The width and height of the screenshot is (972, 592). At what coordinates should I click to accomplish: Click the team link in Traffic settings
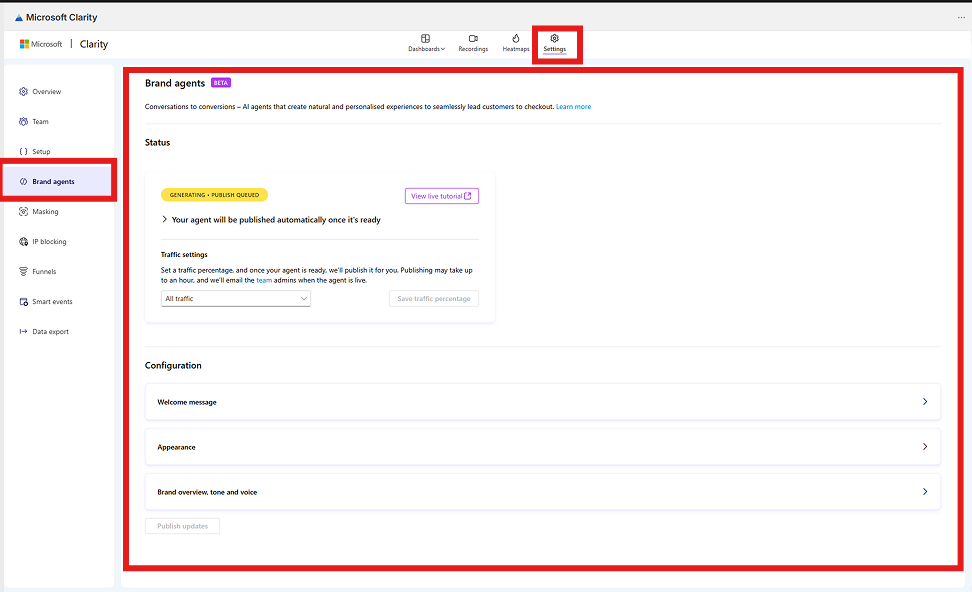click(x=264, y=280)
